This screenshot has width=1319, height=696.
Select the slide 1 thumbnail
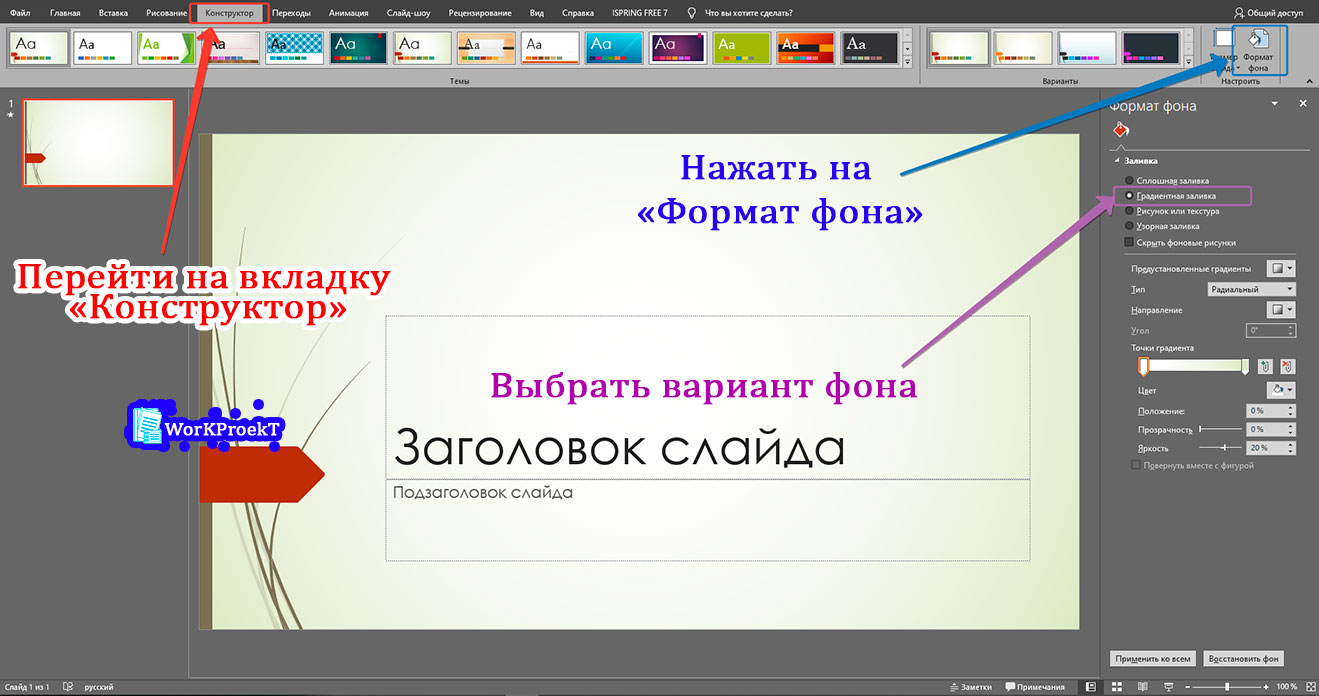click(x=97, y=142)
